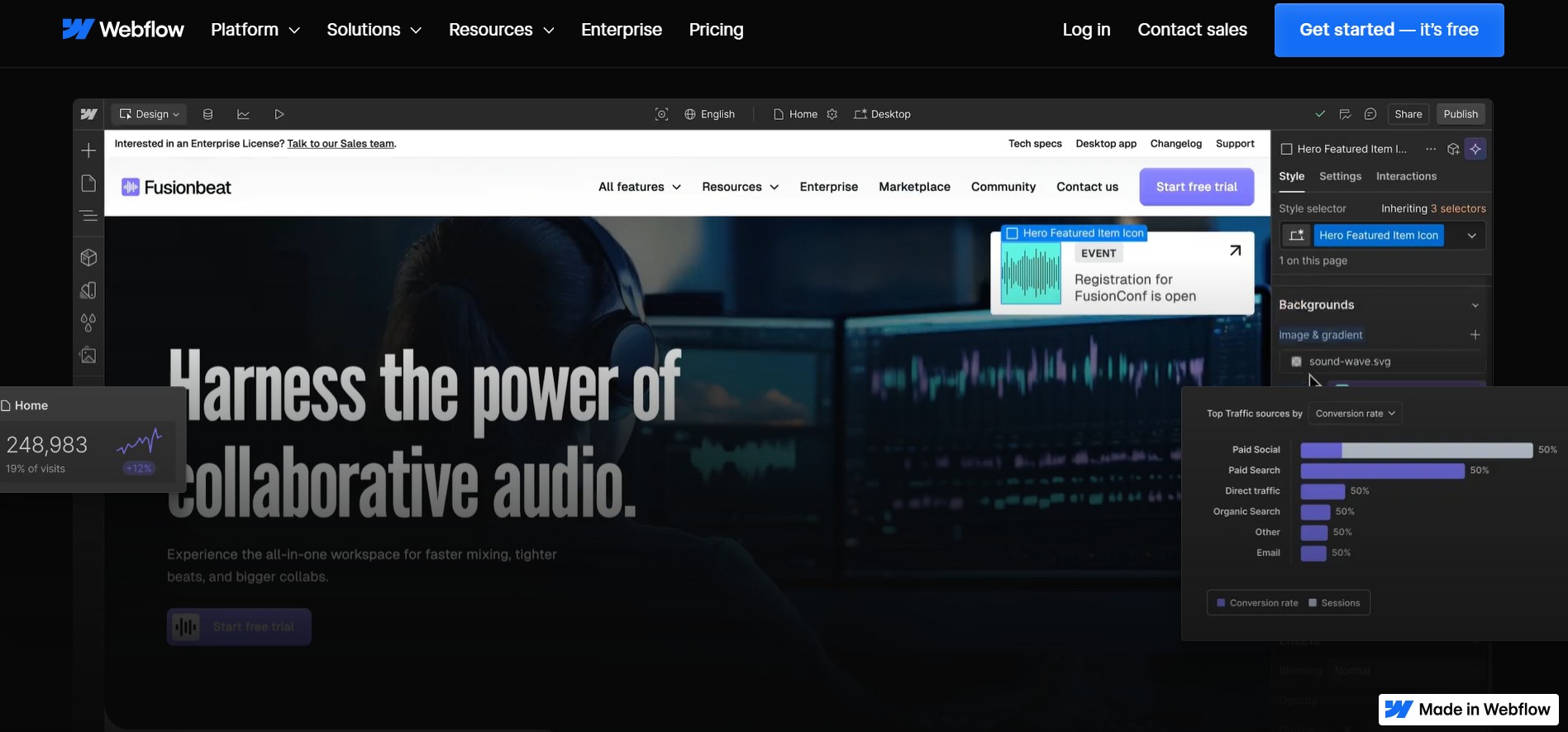
Task: Open the Assets image panel icon
Action: coord(88,356)
